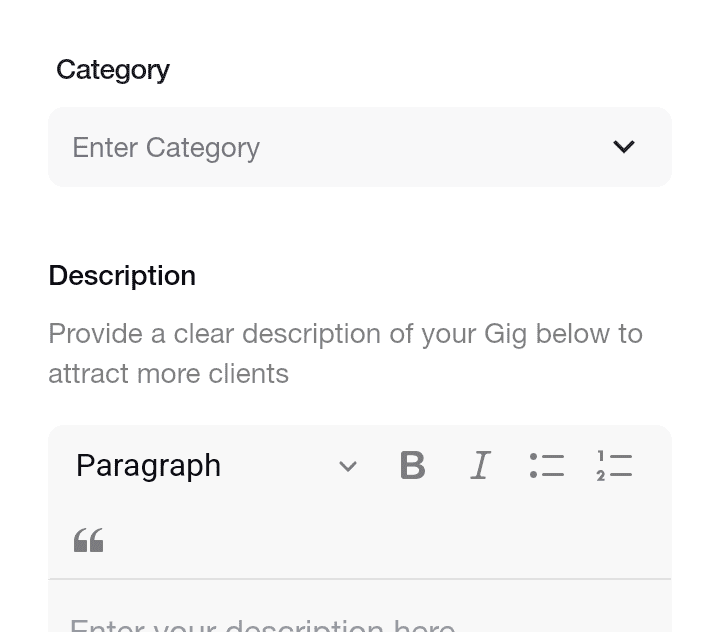Click the 'Enter Category' placeholder text
Image resolution: width=720 pixels, height=632 pixels.
[166, 148]
